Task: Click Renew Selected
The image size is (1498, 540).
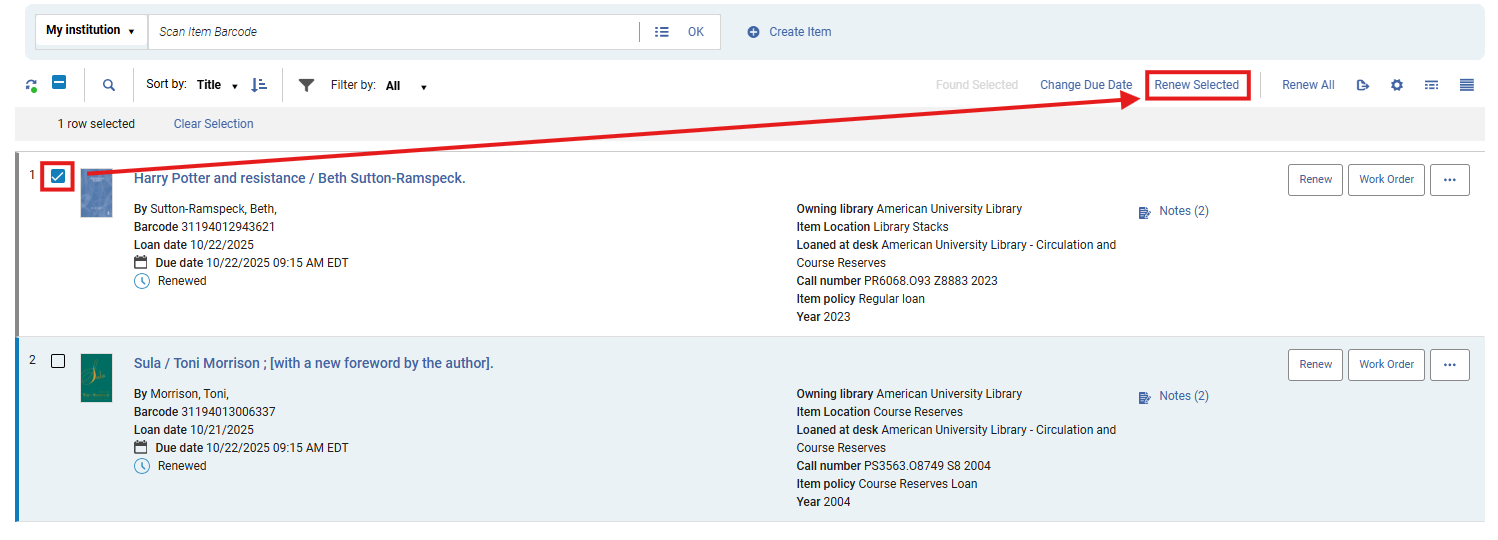Action: point(1196,85)
